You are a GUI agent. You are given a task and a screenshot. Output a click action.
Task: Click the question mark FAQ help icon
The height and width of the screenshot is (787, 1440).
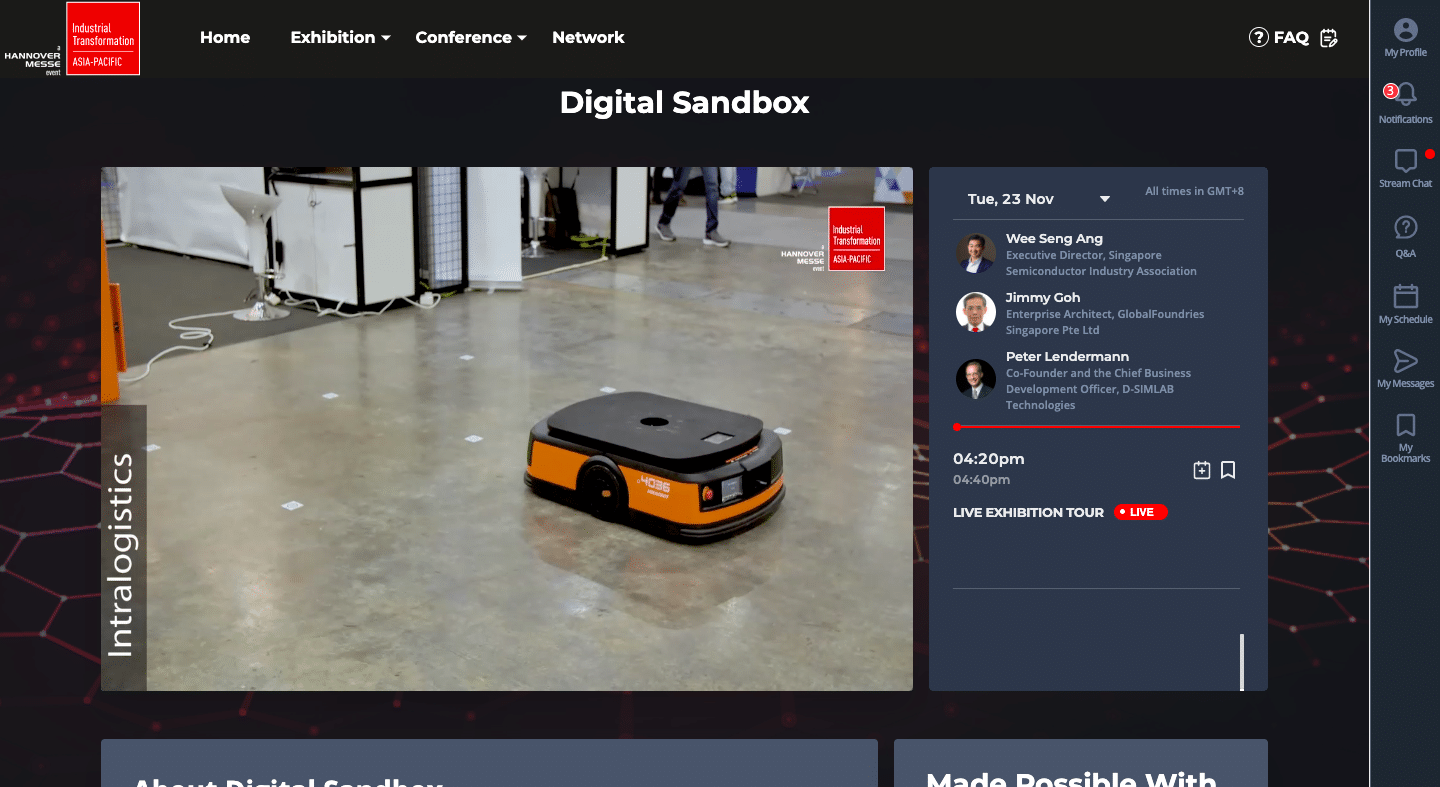click(x=1258, y=37)
